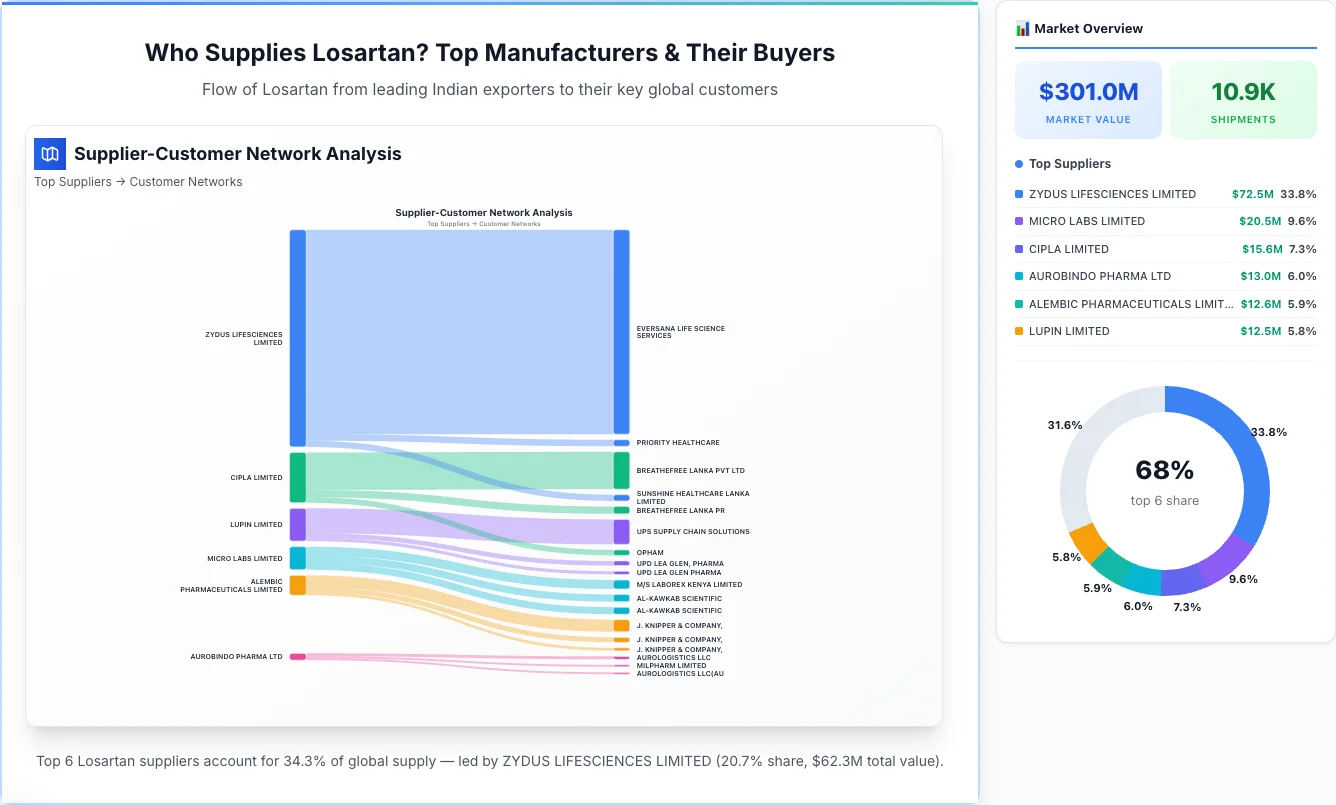Viewport: 1336px width, 805px height.
Task: Click the network analysis panel icon
Action: pos(49,154)
